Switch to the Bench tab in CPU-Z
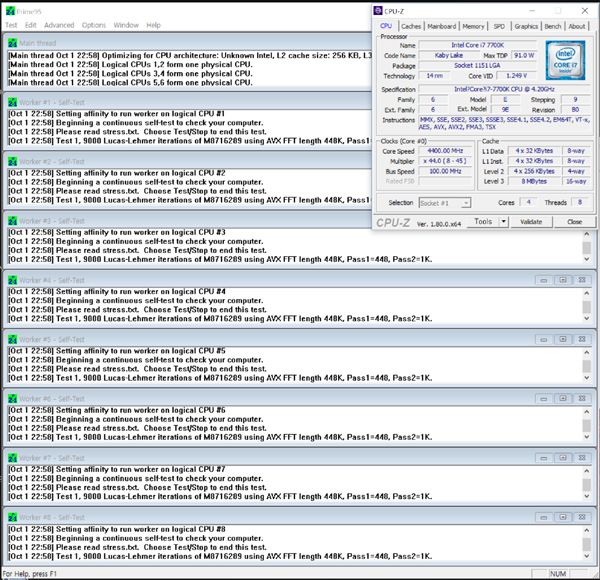This screenshot has height=580, width=600. tap(553, 26)
